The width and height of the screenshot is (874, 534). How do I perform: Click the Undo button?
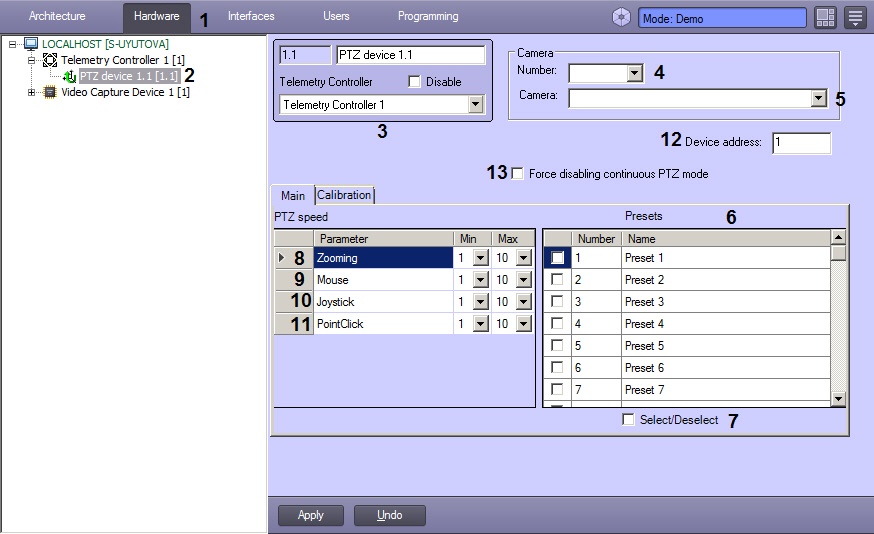point(390,515)
